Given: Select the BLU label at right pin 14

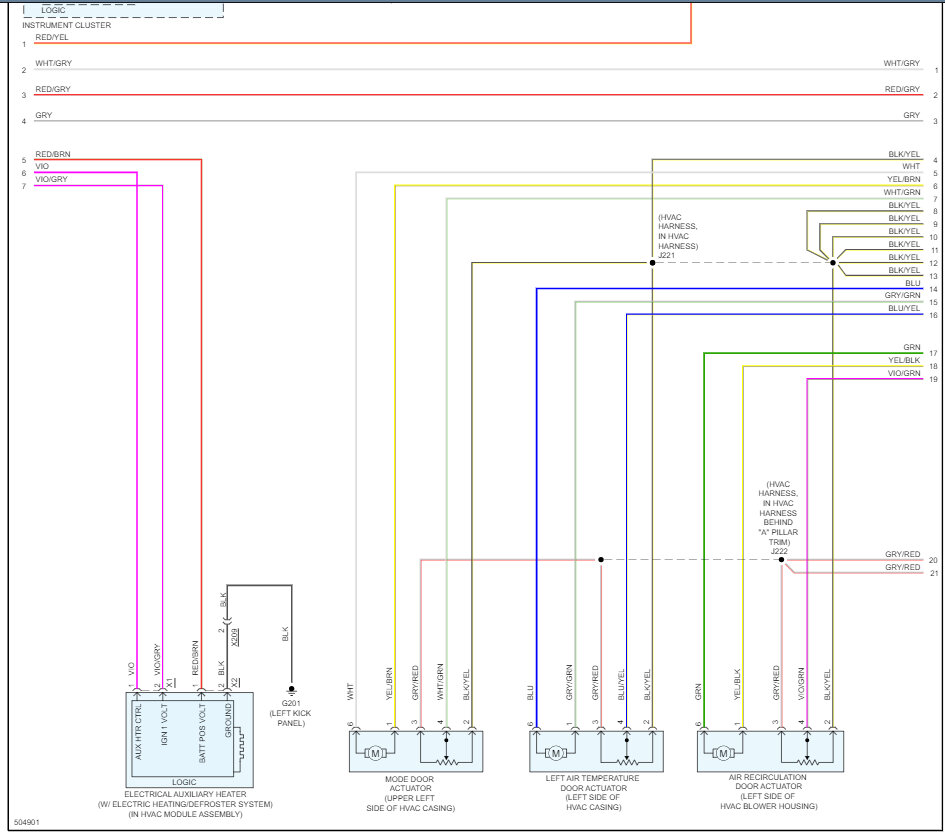Looking at the screenshot, I should 912,283.
